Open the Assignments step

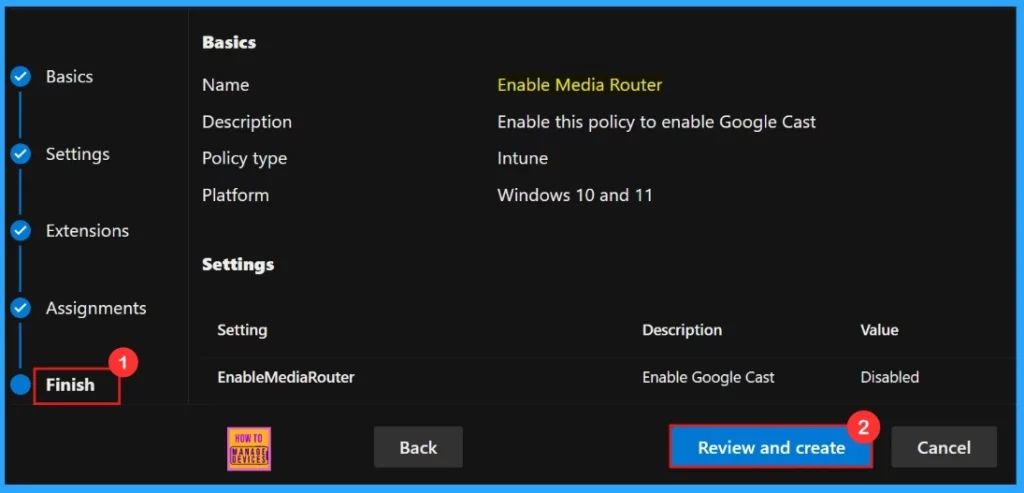(96, 308)
